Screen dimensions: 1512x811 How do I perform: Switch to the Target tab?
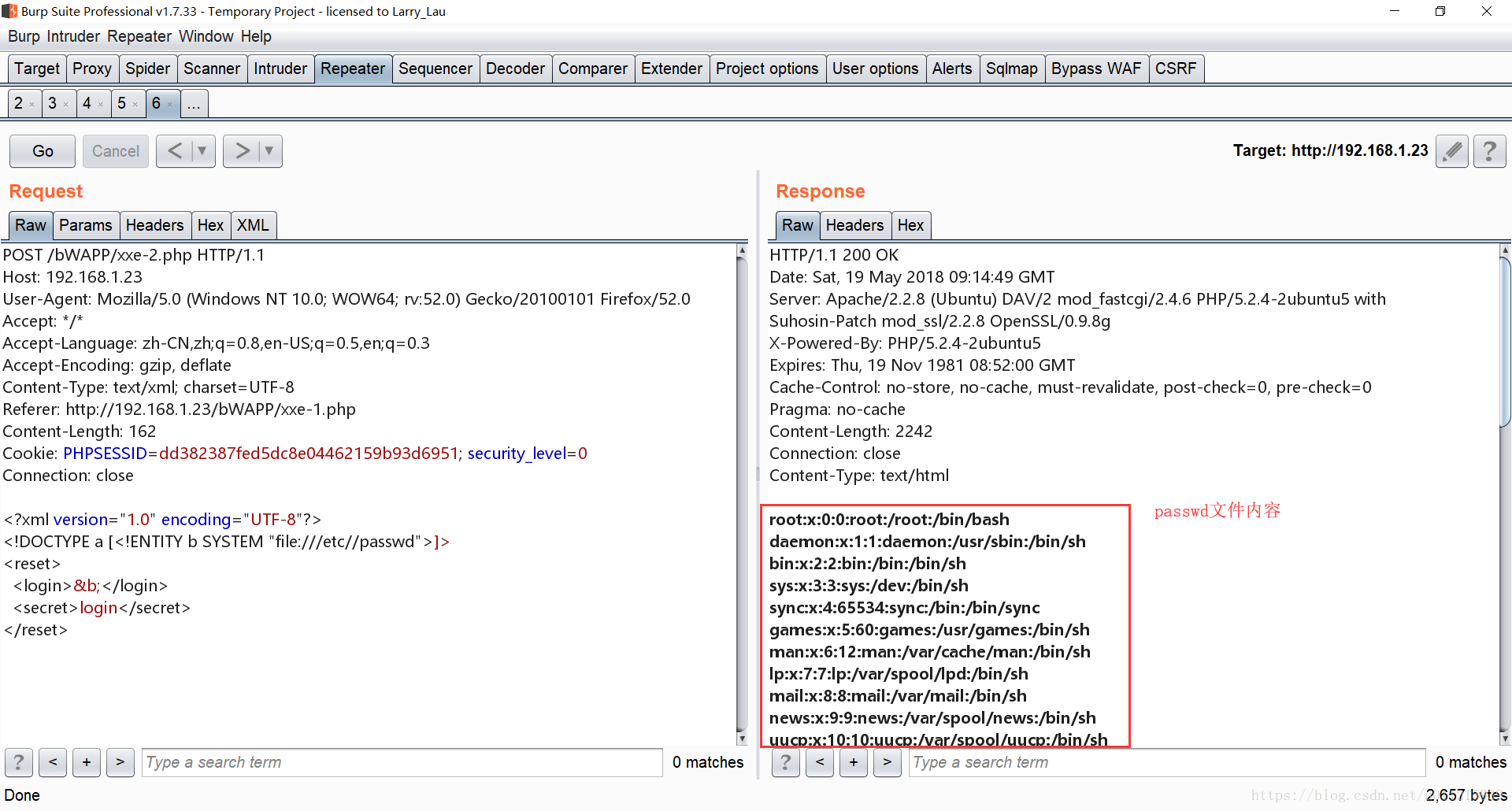pyautogui.click(x=37, y=69)
